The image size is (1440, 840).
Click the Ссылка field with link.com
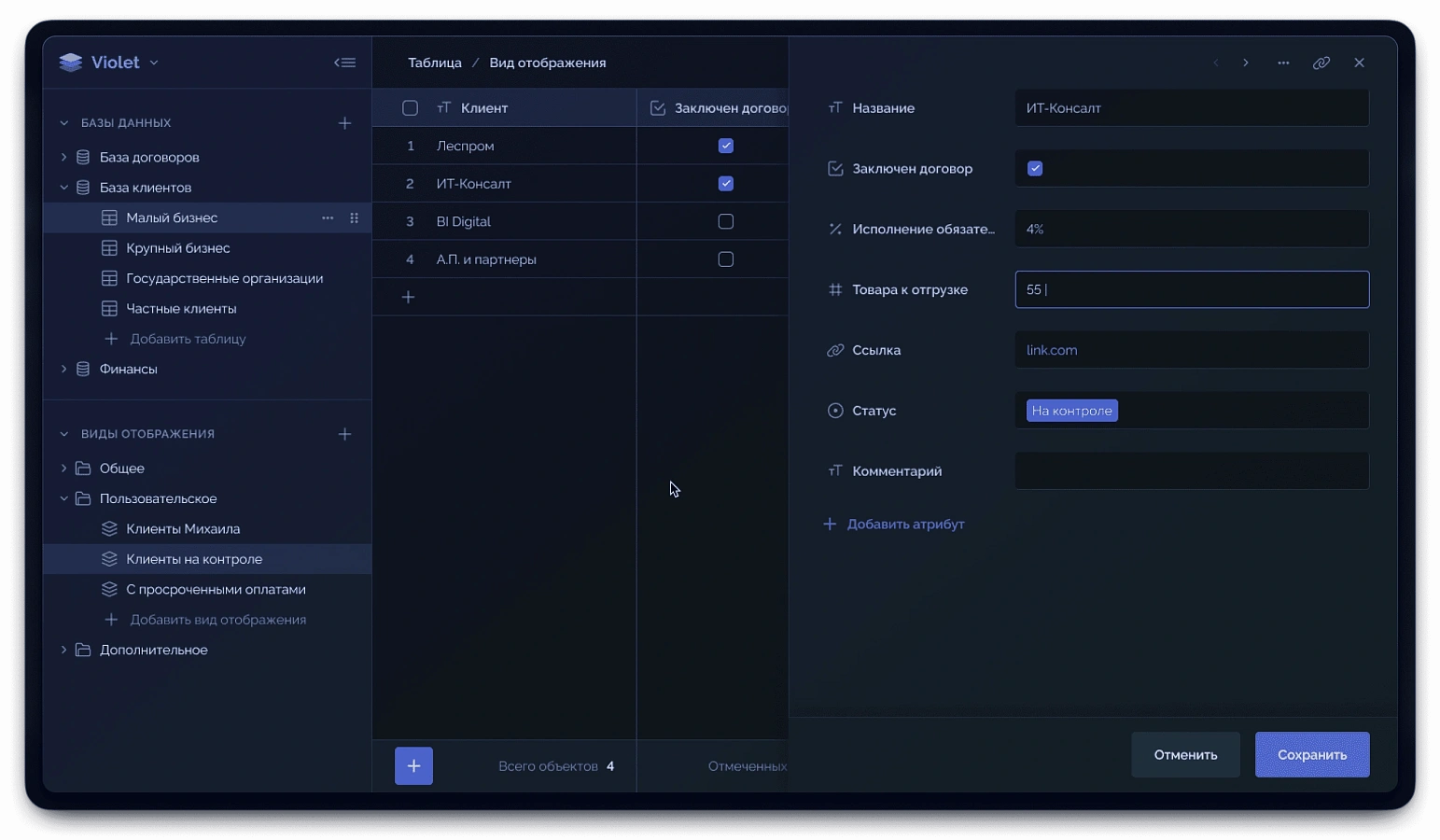1192,350
